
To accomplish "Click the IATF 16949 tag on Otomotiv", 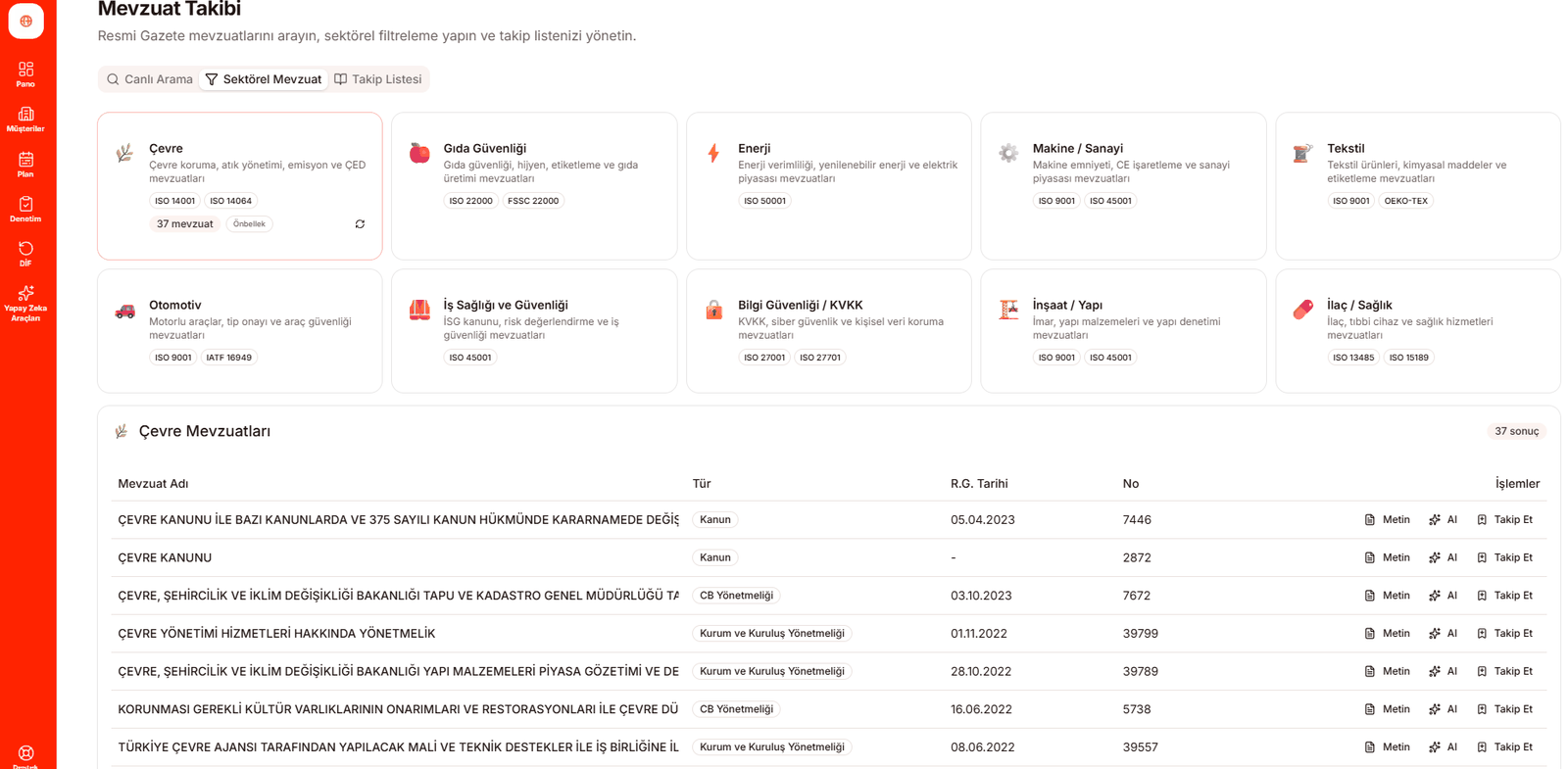I will click(x=229, y=358).
